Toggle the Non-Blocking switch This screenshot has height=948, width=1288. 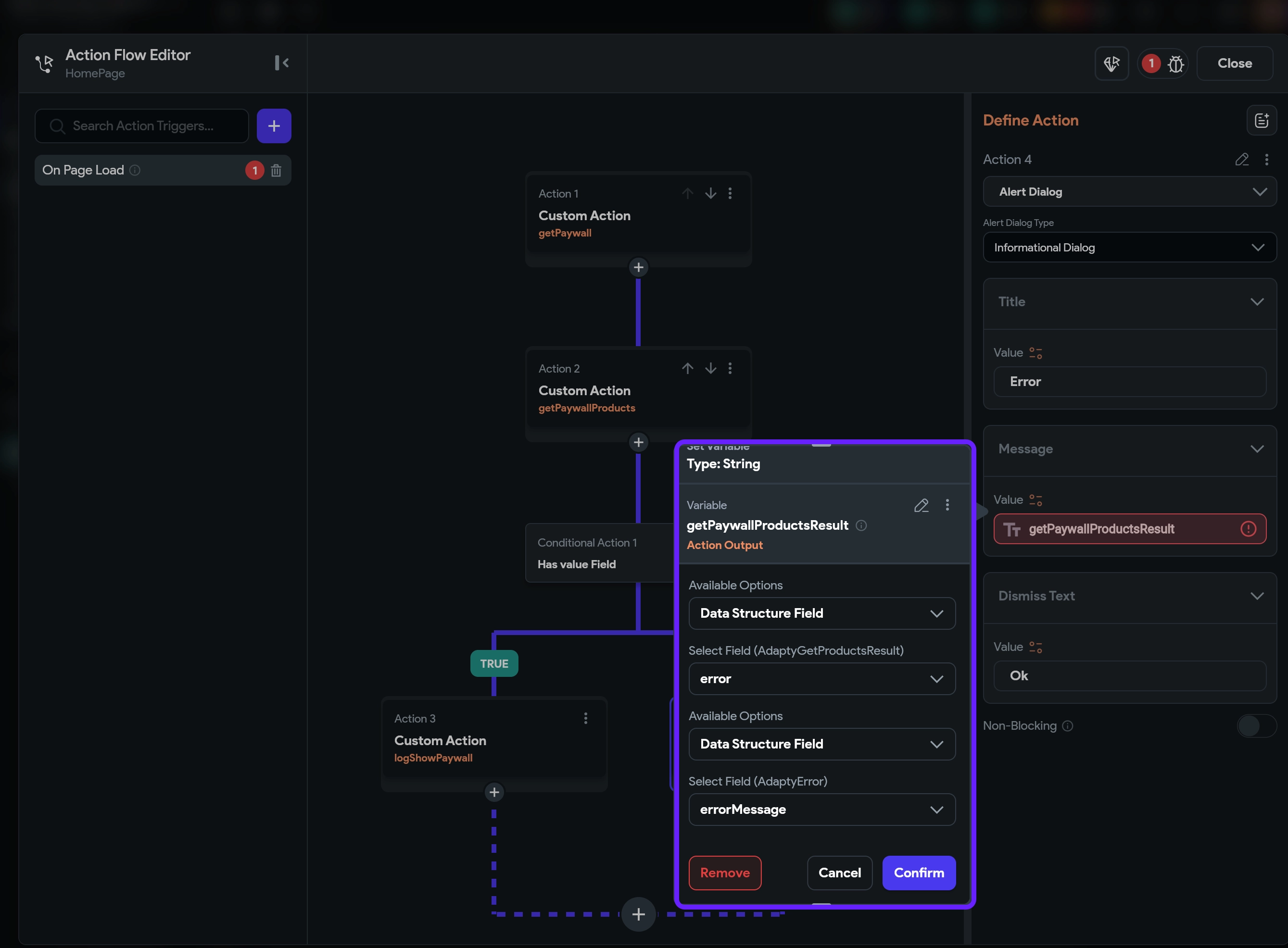coord(1256,726)
